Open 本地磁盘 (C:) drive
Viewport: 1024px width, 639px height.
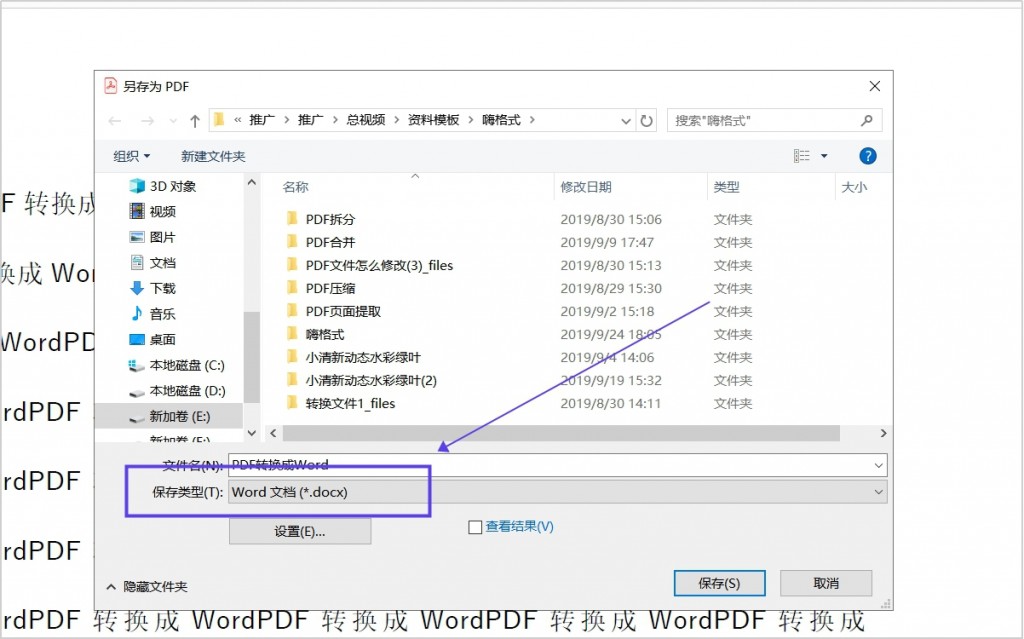click(x=177, y=365)
